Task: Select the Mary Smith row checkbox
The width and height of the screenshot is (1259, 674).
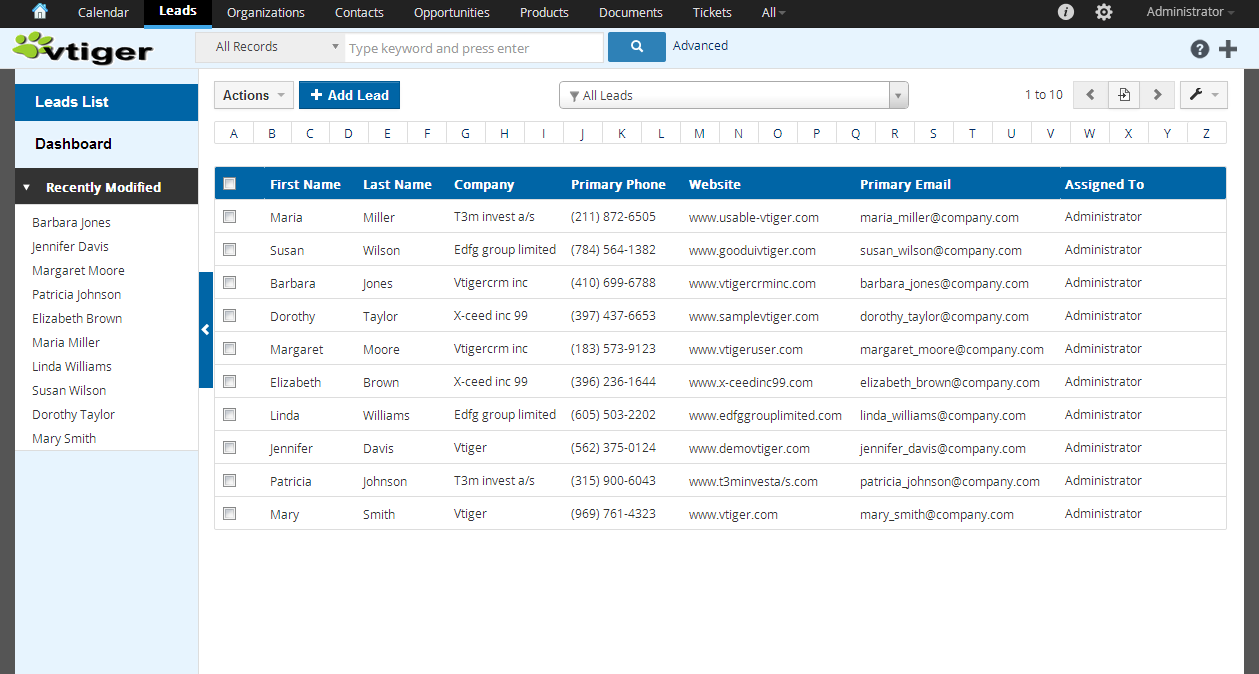Action: (x=230, y=514)
